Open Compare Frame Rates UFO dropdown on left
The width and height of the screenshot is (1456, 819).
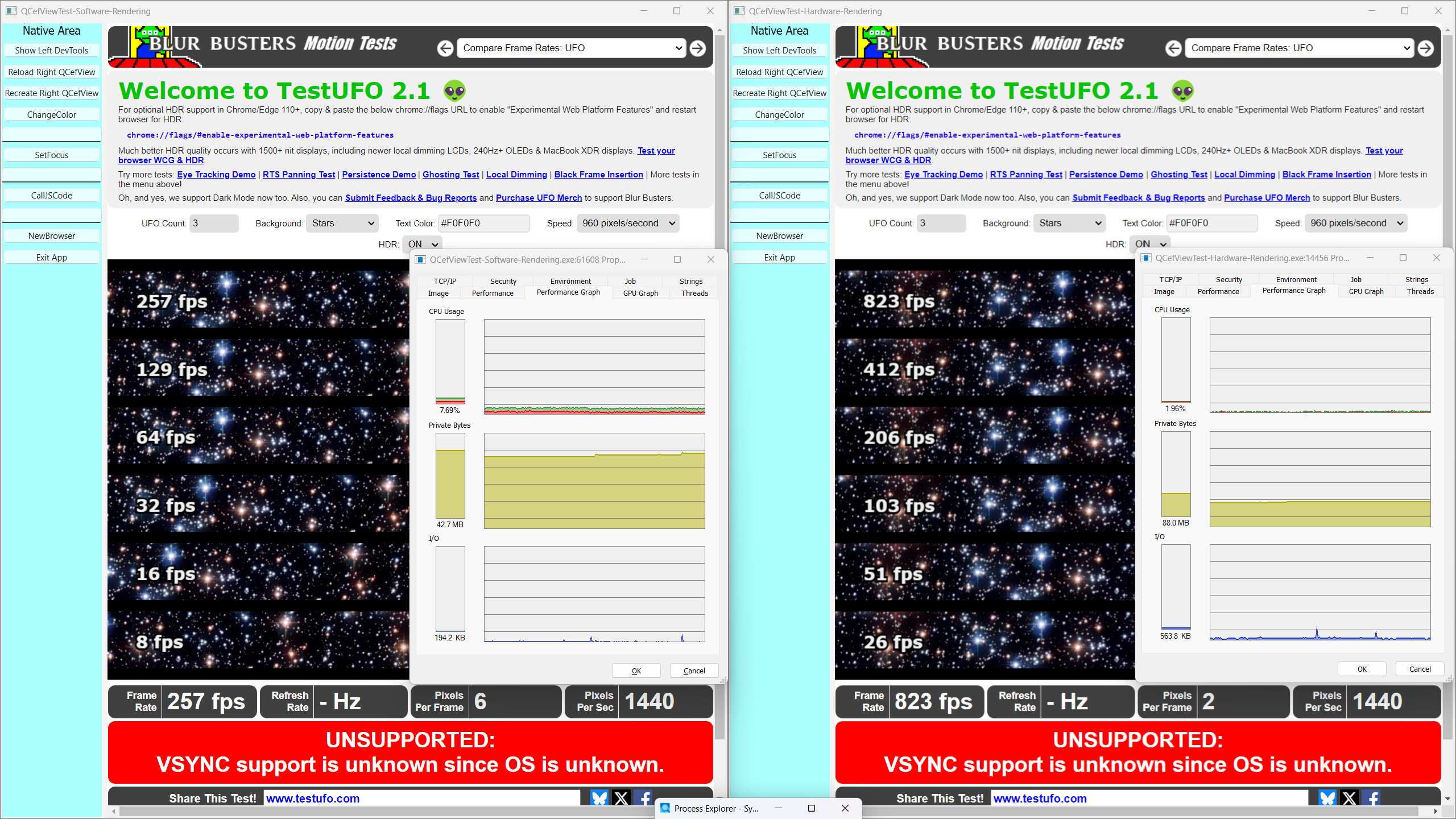pyautogui.click(x=570, y=47)
